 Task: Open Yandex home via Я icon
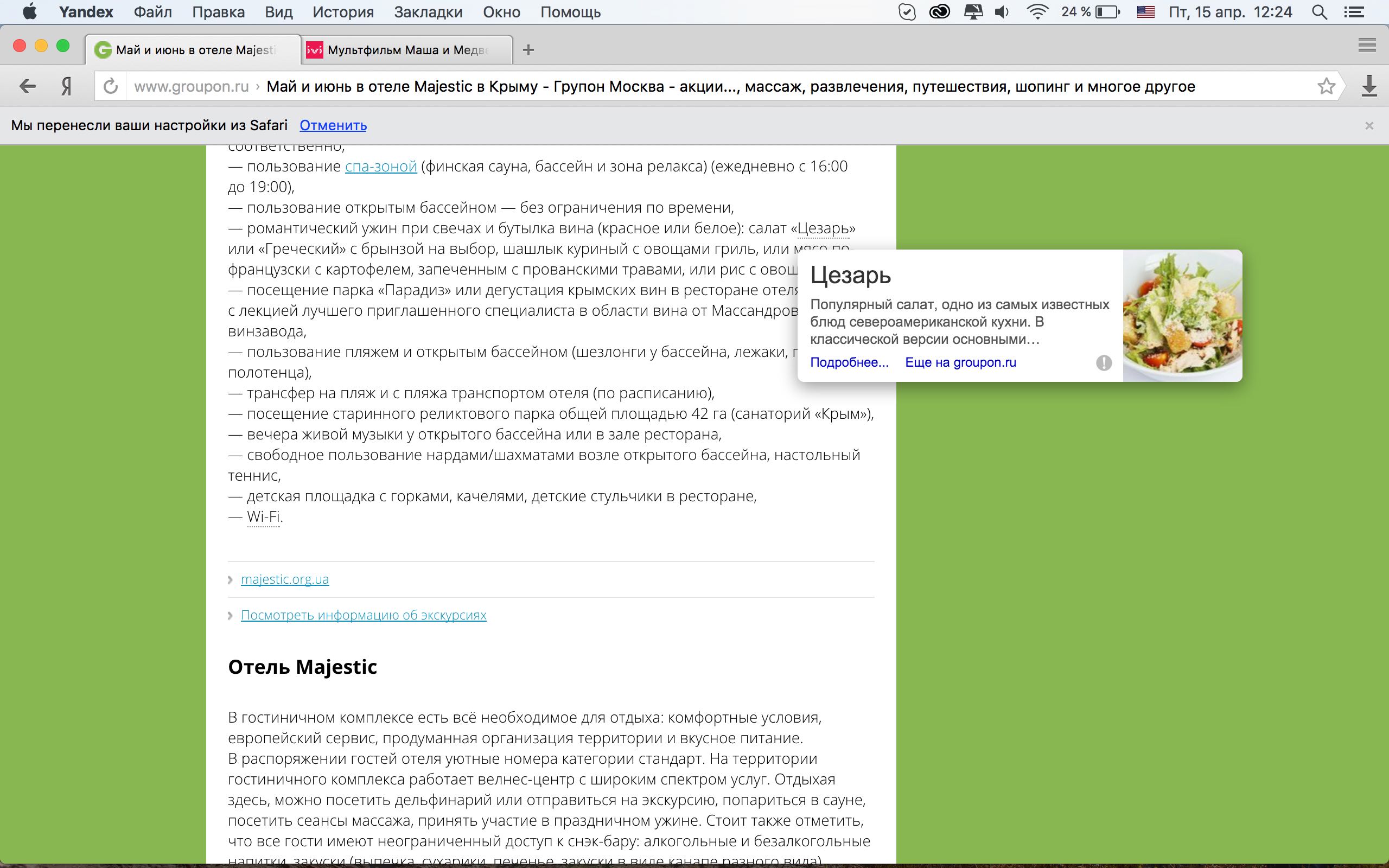(x=67, y=87)
